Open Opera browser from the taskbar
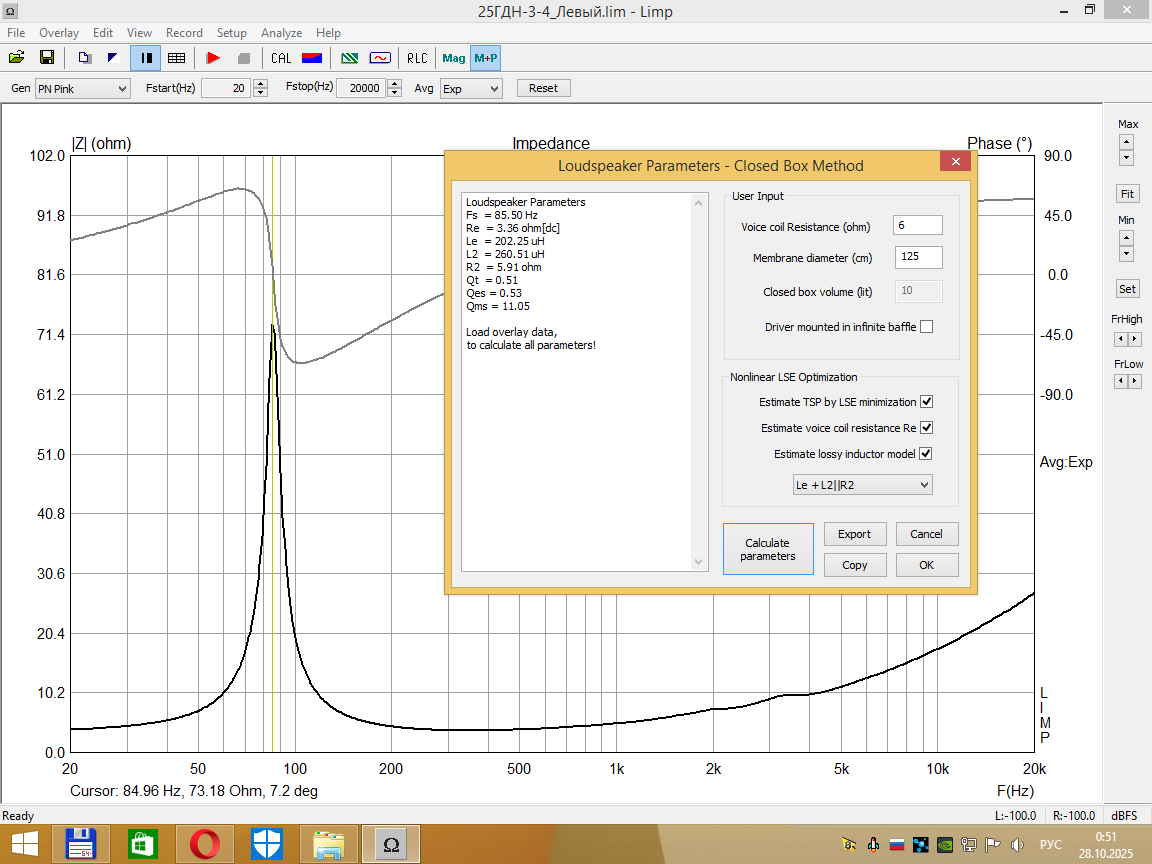This screenshot has height=864, width=1152. click(205, 845)
